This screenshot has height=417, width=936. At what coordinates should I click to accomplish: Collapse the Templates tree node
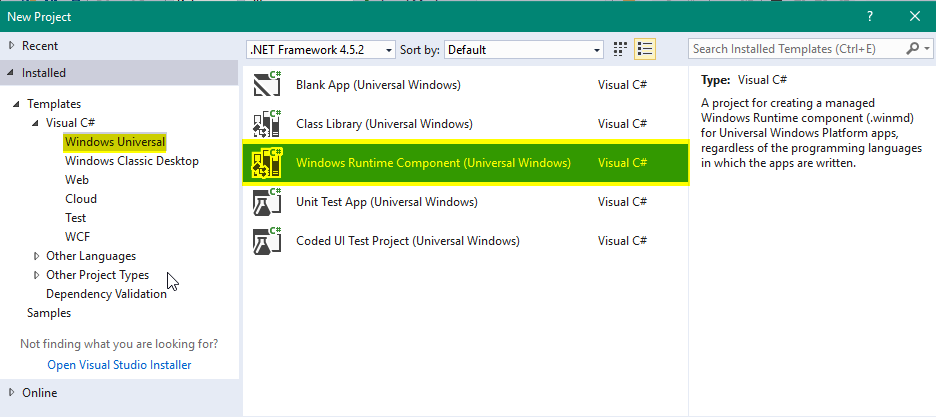pos(16,104)
